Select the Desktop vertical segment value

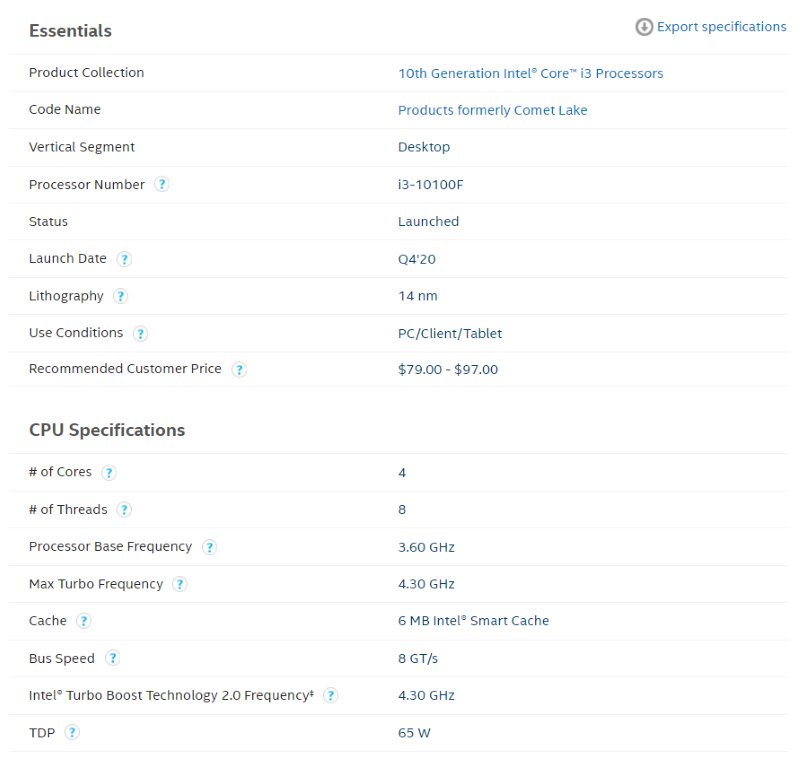(x=424, y=147)
